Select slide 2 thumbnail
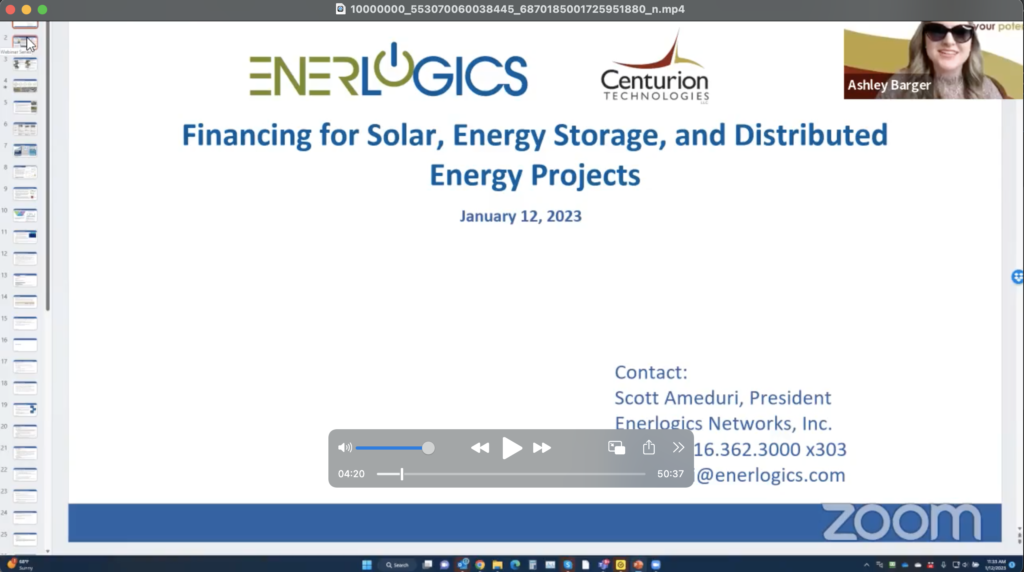The height and width of the screenshot is (572, 1024). 25,42
